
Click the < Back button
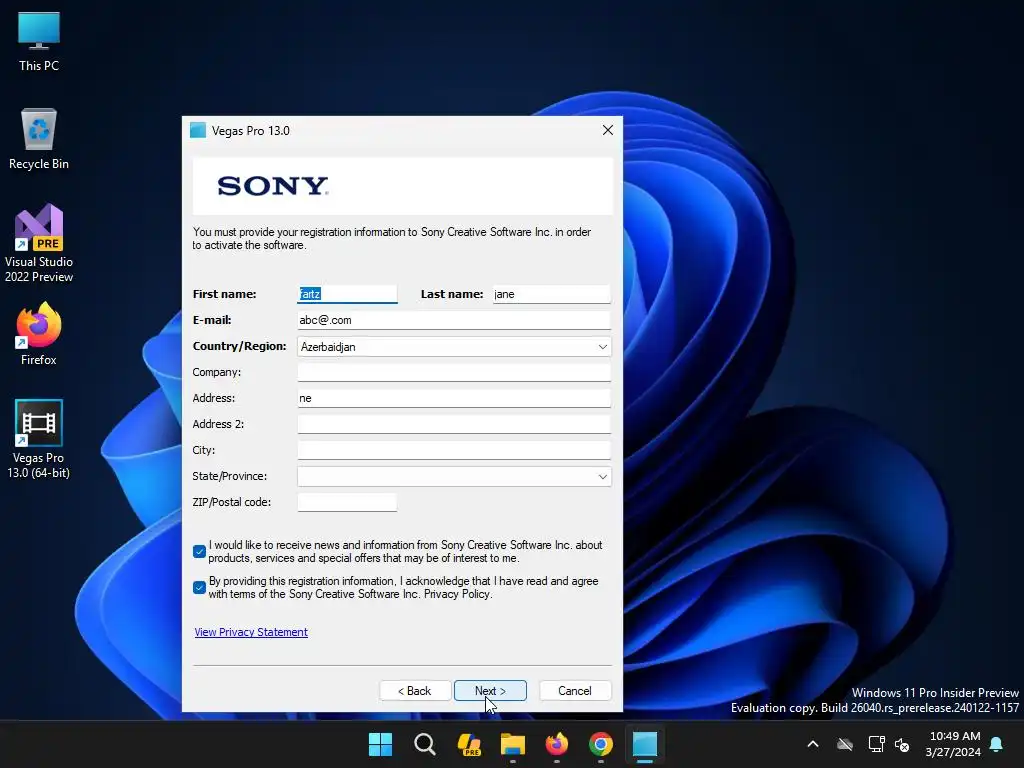415,691
